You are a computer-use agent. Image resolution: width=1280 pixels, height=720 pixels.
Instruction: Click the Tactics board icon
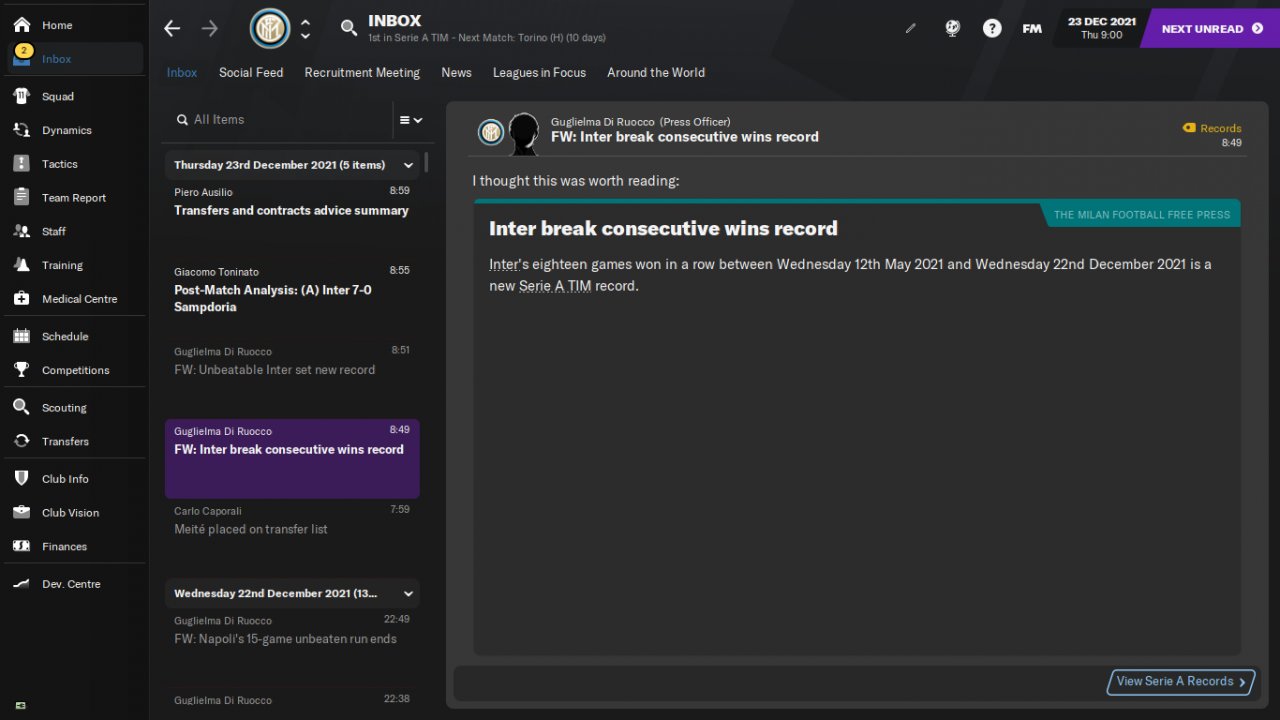click(x=22, y=164)
